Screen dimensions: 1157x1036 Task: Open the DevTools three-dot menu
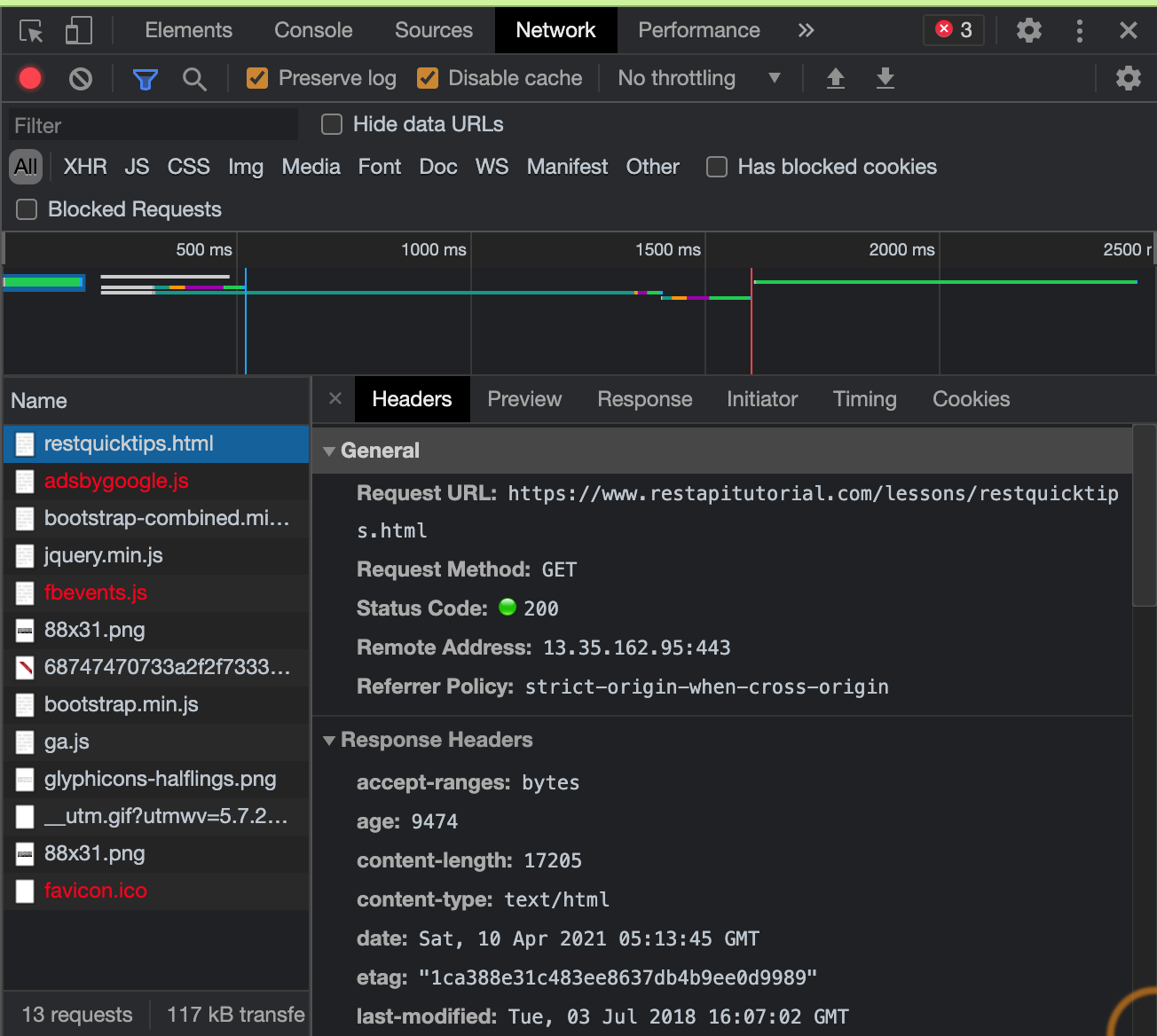click(x=1080, y=31)
